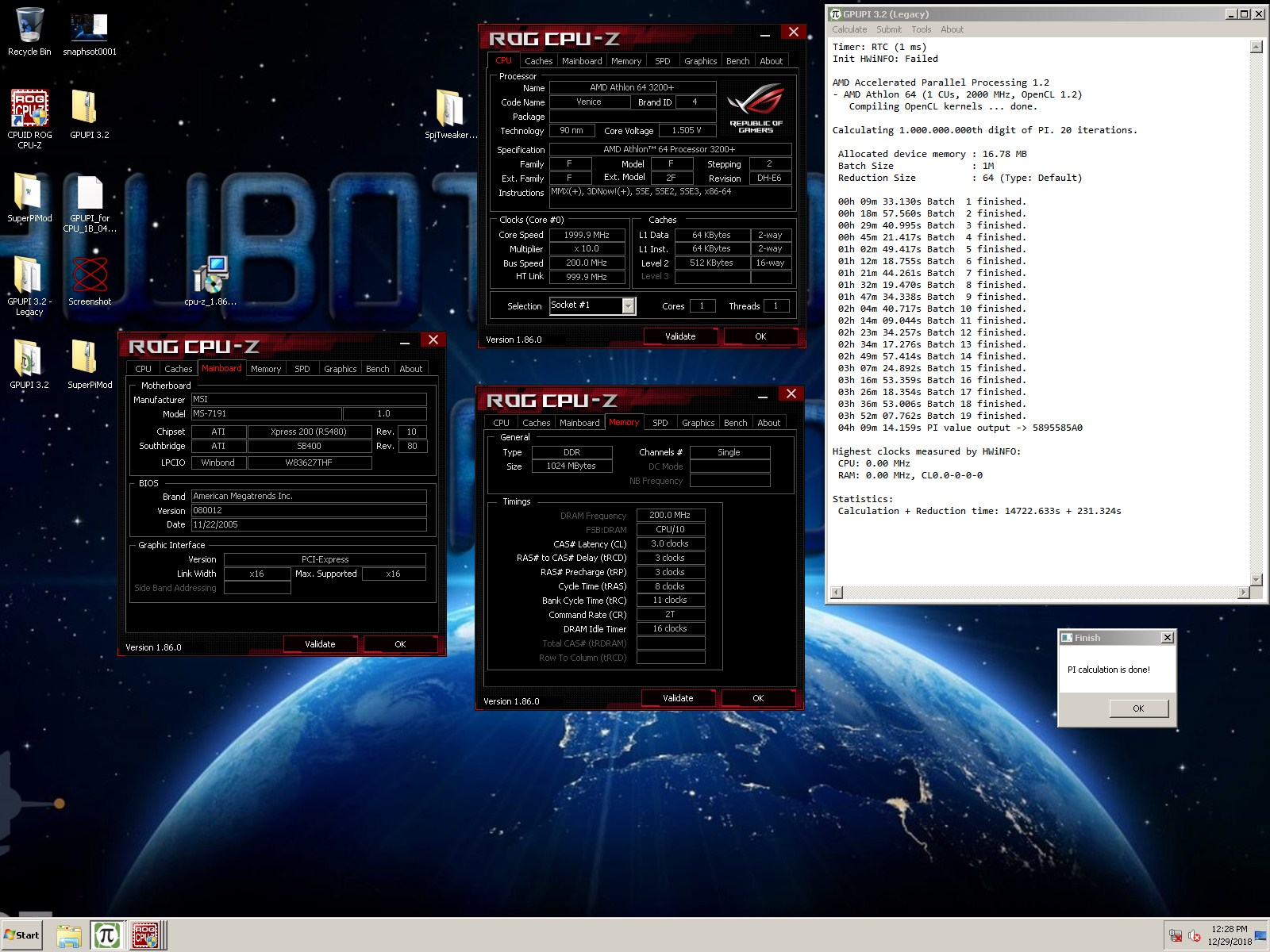Open the Tools menu in GPUPI
The image size is (1270, 952).
pos(922,29)
